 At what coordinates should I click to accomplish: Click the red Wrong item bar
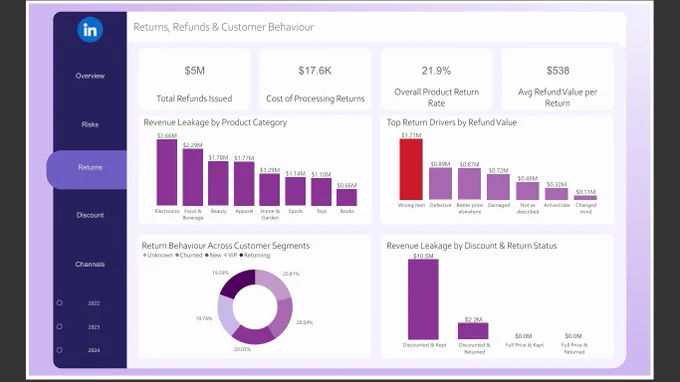pos(411,169)
